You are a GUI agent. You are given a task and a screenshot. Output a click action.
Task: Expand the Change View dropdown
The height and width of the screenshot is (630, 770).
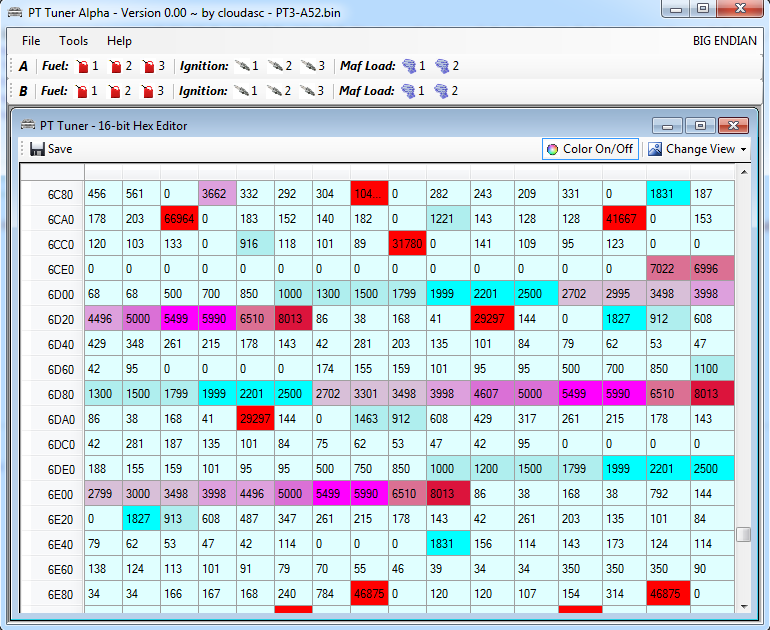[x=697, y=149]
